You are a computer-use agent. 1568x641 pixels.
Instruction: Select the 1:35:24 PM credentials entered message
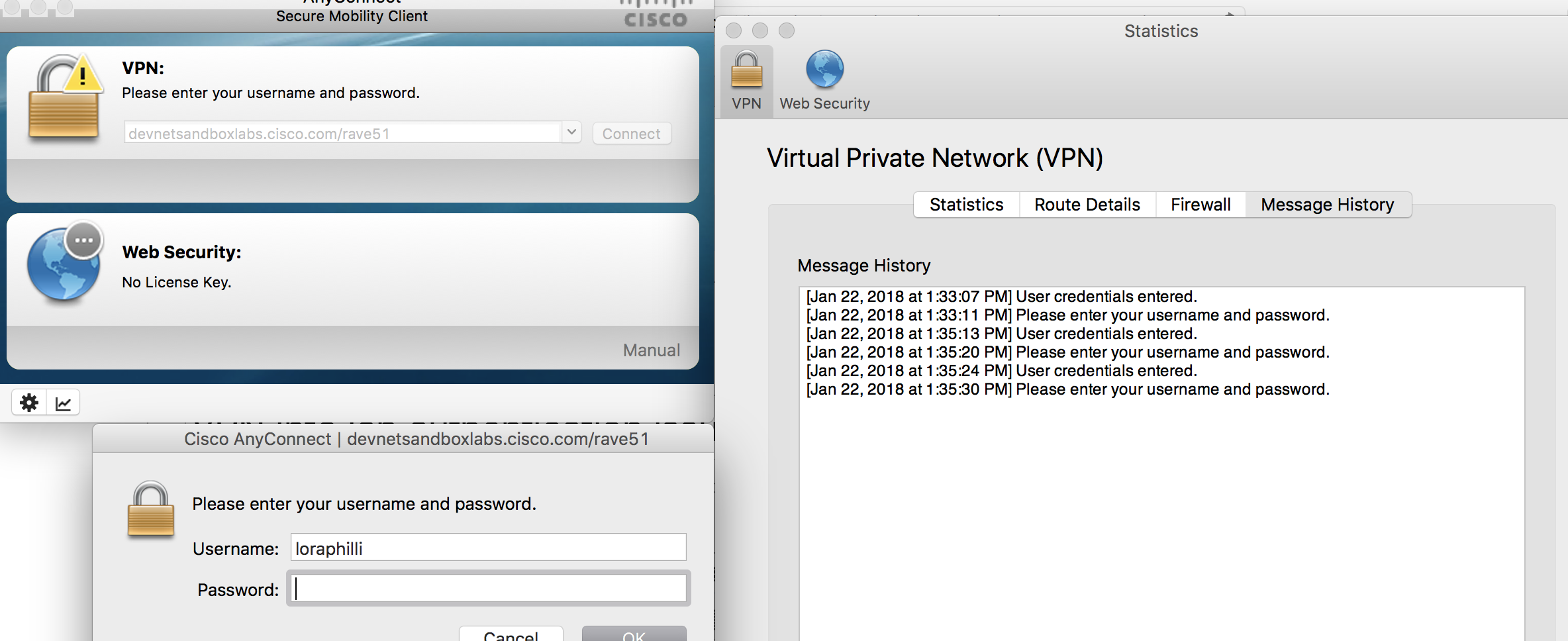1001,370
